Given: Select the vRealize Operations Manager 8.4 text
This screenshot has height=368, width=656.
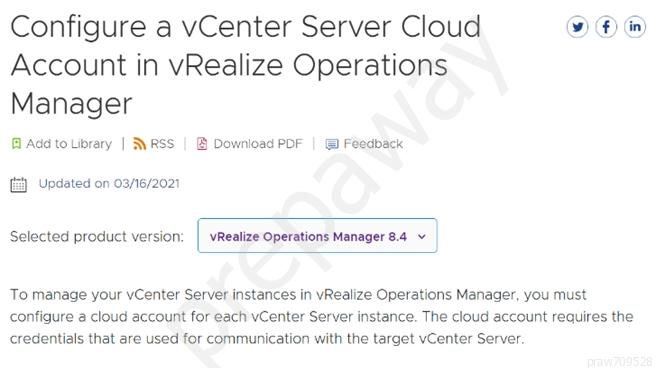Looking at the screenshot, I should (x=308, y=237).
